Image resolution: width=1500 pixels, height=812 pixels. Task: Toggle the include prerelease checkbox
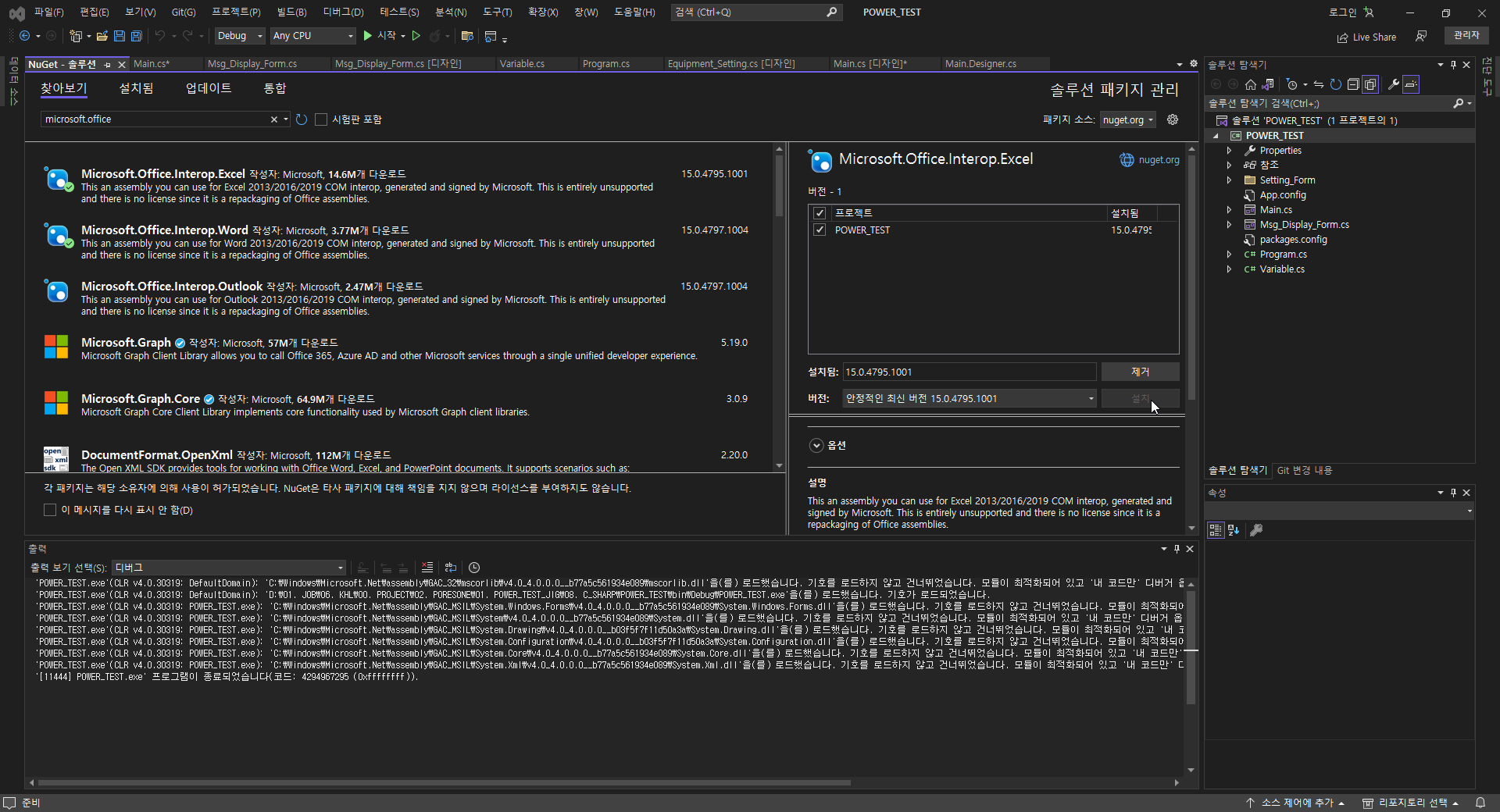[321, 119]
